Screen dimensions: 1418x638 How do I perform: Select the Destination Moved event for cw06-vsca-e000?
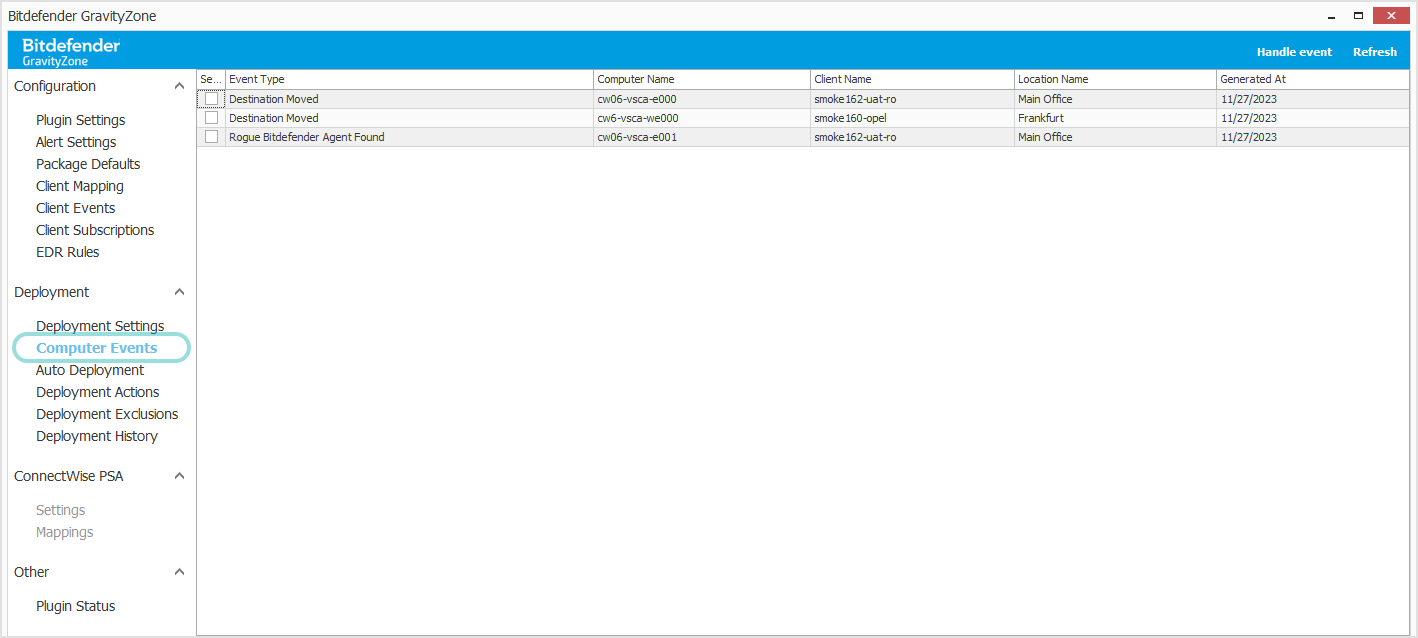211,98
